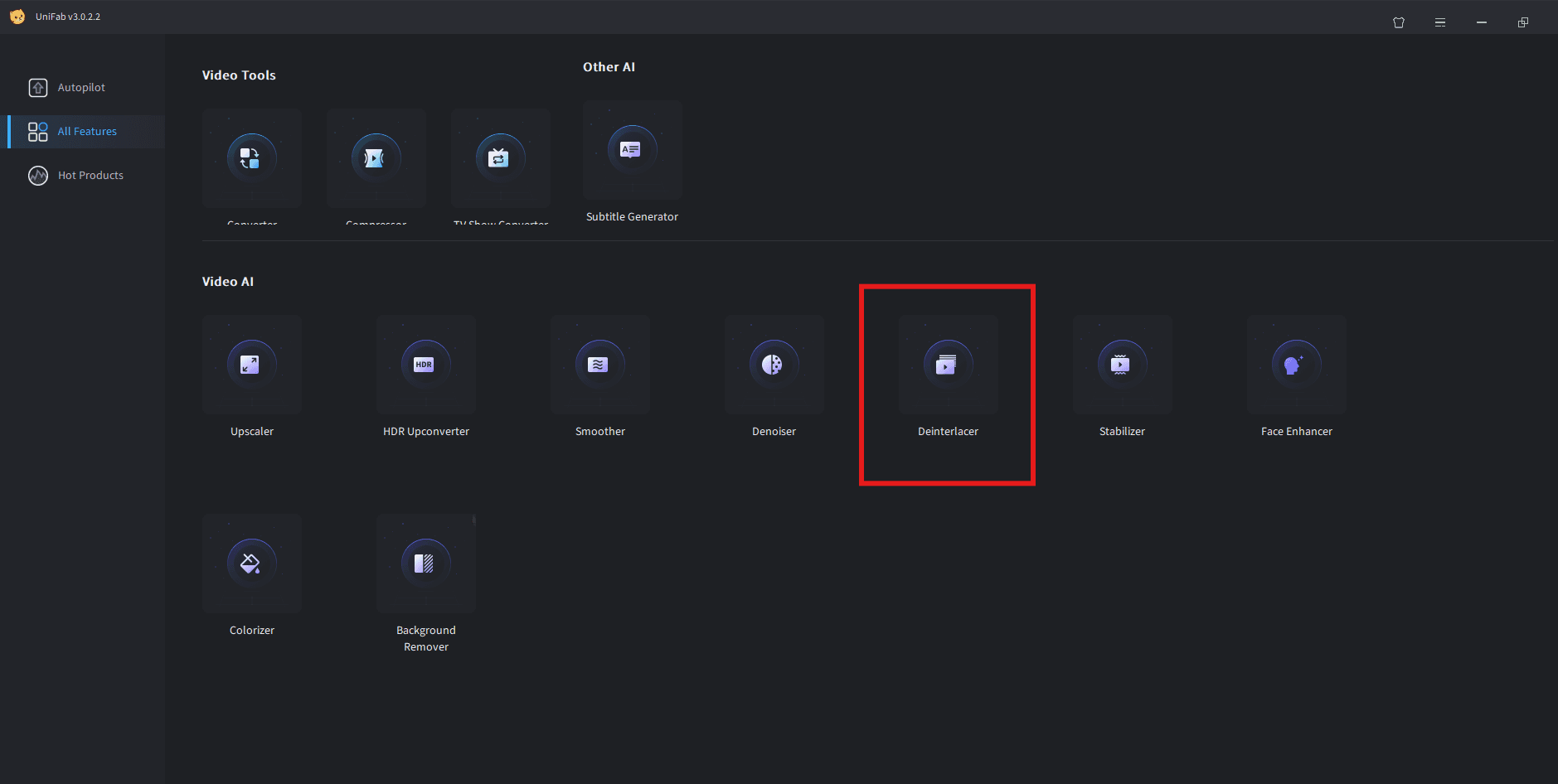Click the Subtitle Generator text label

click(632, 217)
